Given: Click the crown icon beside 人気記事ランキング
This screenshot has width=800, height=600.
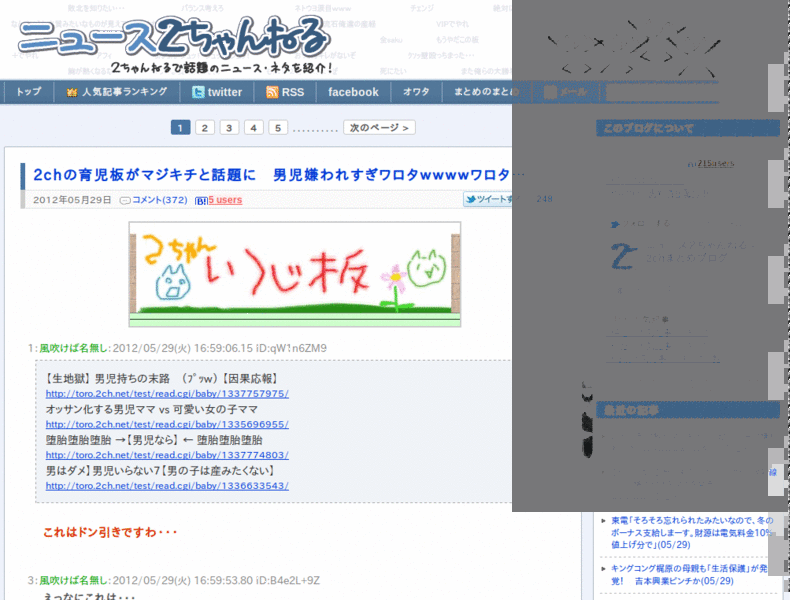Looking at the screenshot, I should [x=72, y=92].
